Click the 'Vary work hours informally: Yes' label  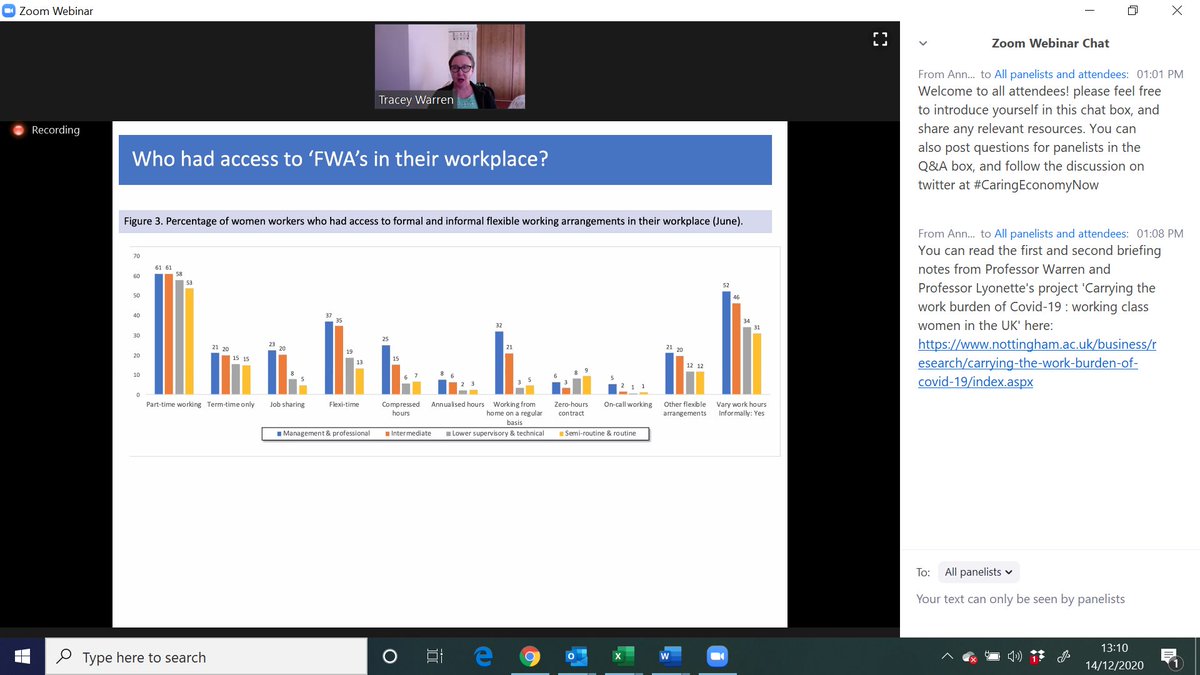coord(741,408)
